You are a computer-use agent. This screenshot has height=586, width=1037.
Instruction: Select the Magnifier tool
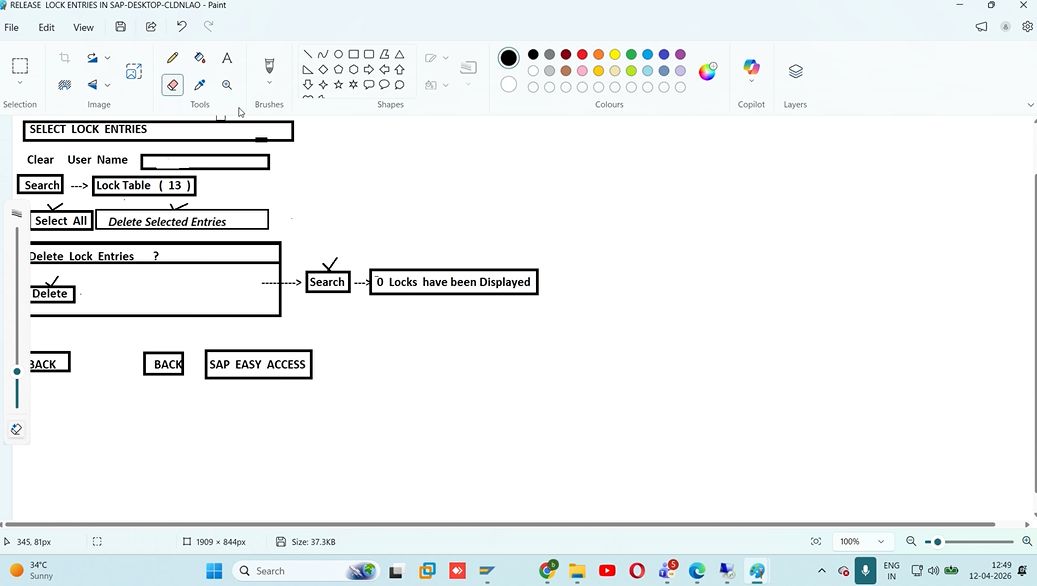click(x=227, y=86)
